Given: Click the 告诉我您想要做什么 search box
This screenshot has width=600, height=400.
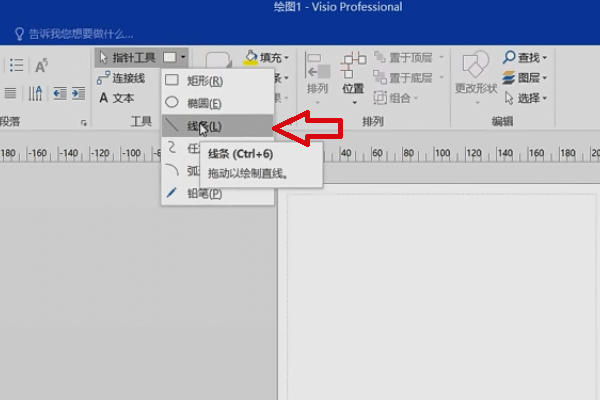Looking at the screenshot, I should (82, 33).
